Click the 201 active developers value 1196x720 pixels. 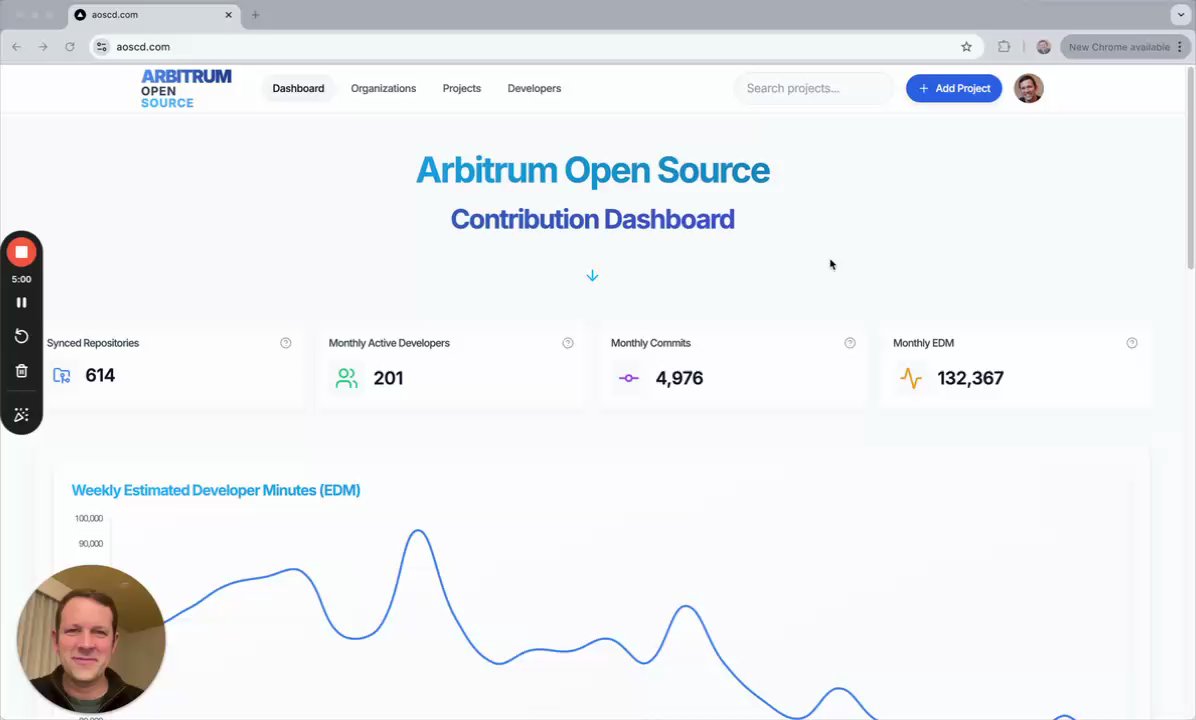[388, 378]
